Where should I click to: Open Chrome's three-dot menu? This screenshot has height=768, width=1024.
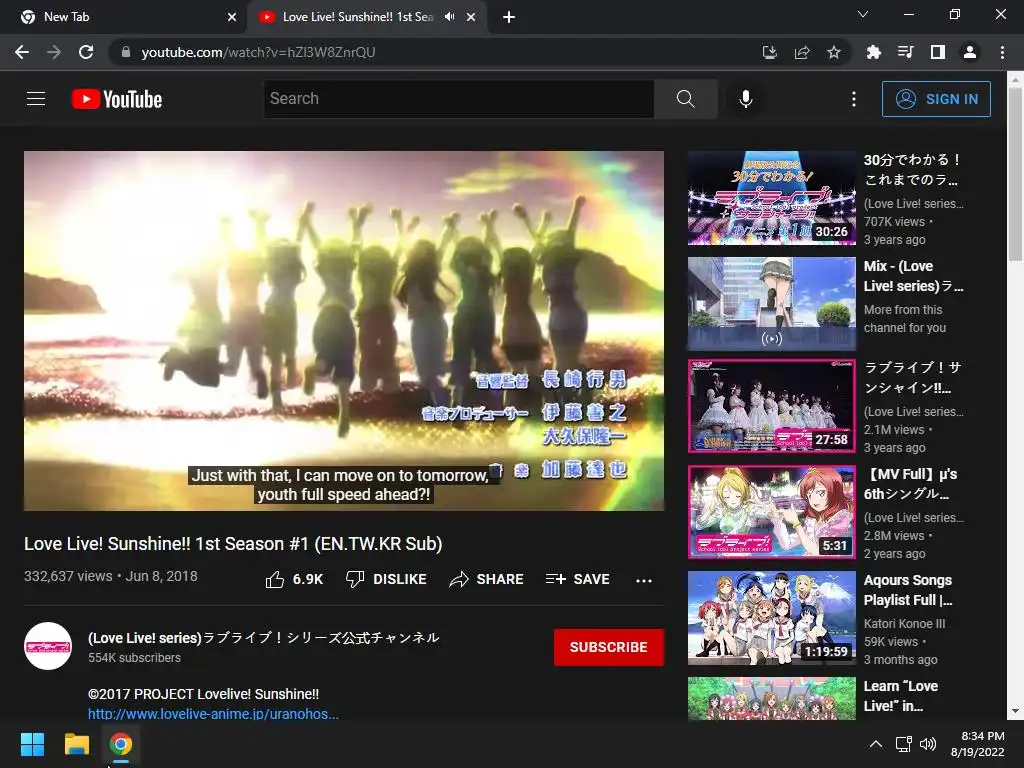pyautogui.click(x=1002, y=52)
